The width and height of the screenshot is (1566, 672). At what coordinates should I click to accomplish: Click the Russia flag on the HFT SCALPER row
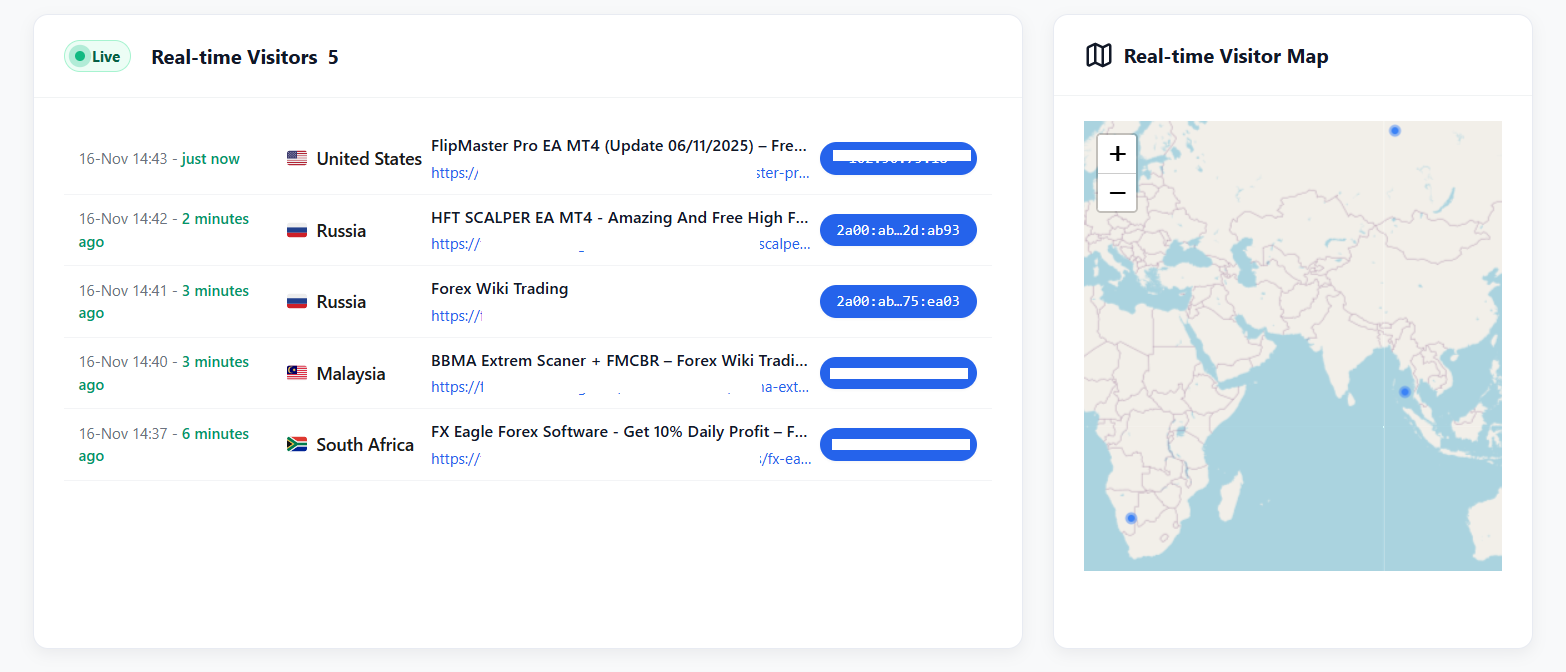[x=297, y=229]
